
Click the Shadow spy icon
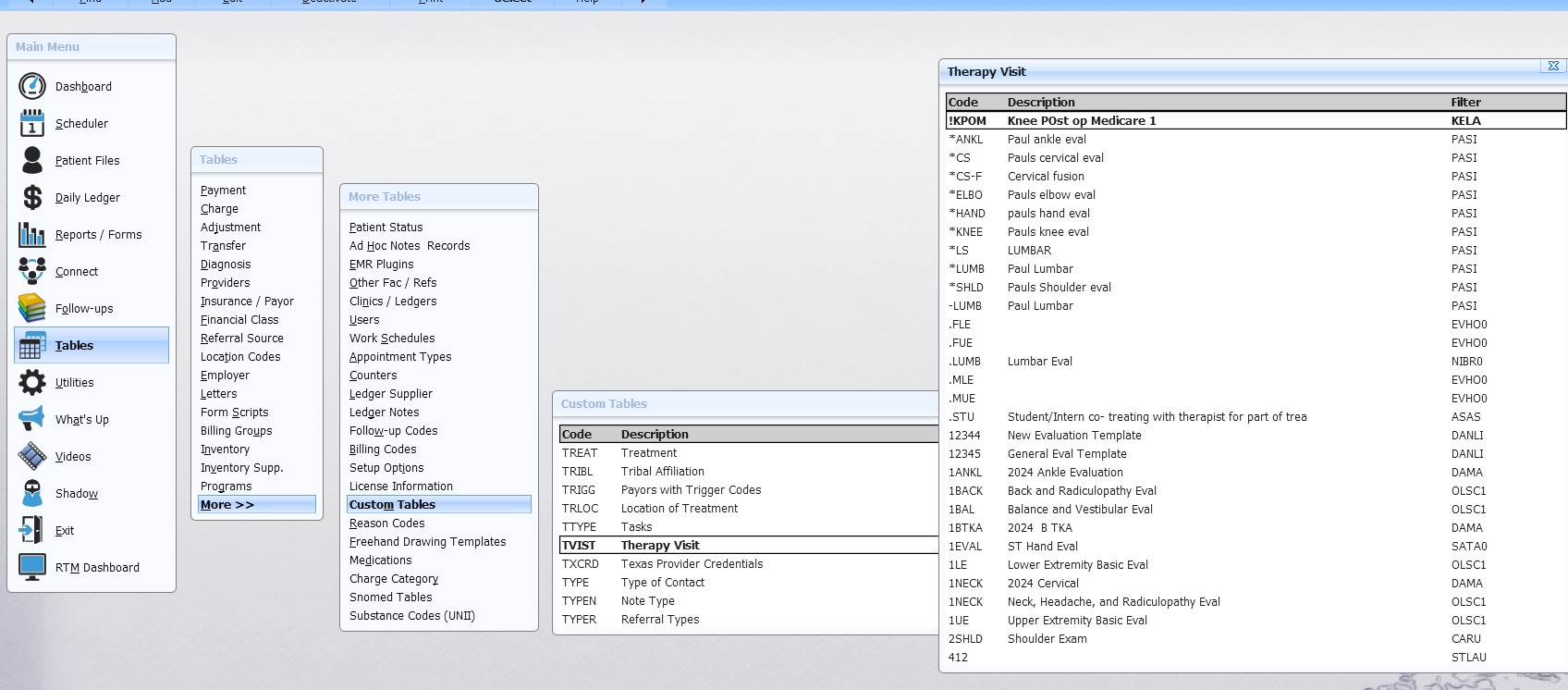click(32, 493)
